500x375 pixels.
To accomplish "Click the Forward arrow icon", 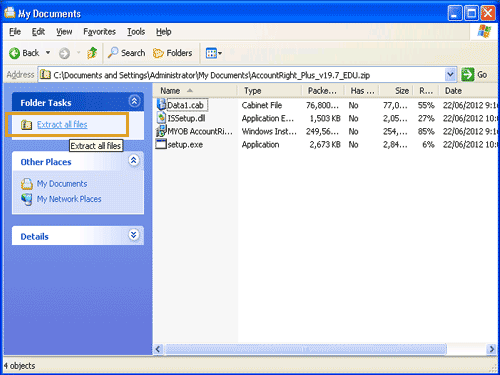I will pyautogui.click(x=64, y=53).
